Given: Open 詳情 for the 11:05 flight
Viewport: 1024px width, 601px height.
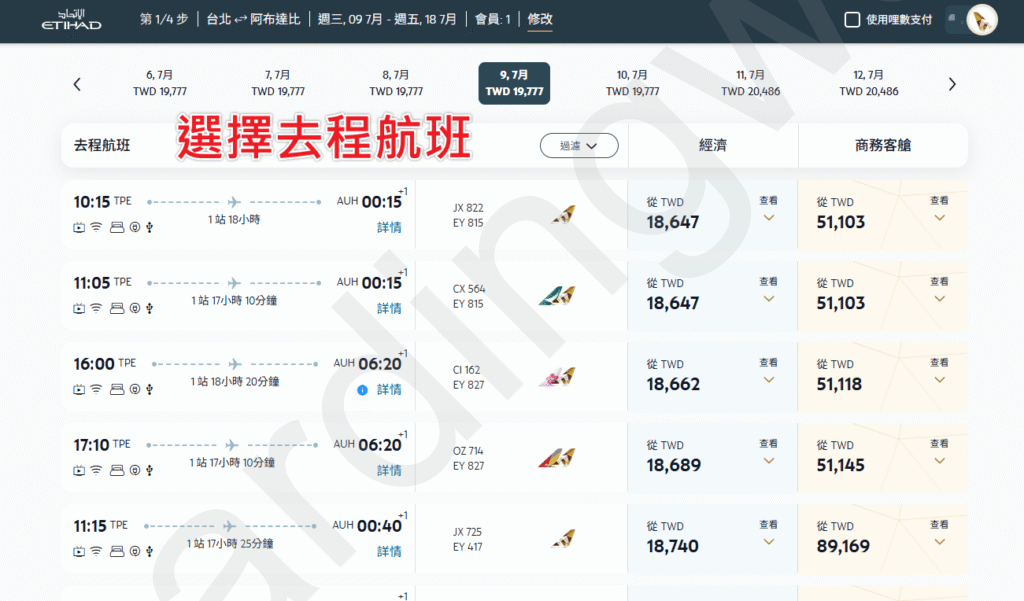Looking at the screenshot, I should [x=389, y=308].
